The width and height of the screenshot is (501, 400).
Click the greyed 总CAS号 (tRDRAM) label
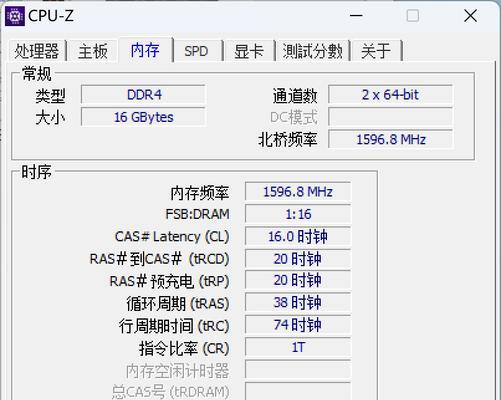(170, 392)
